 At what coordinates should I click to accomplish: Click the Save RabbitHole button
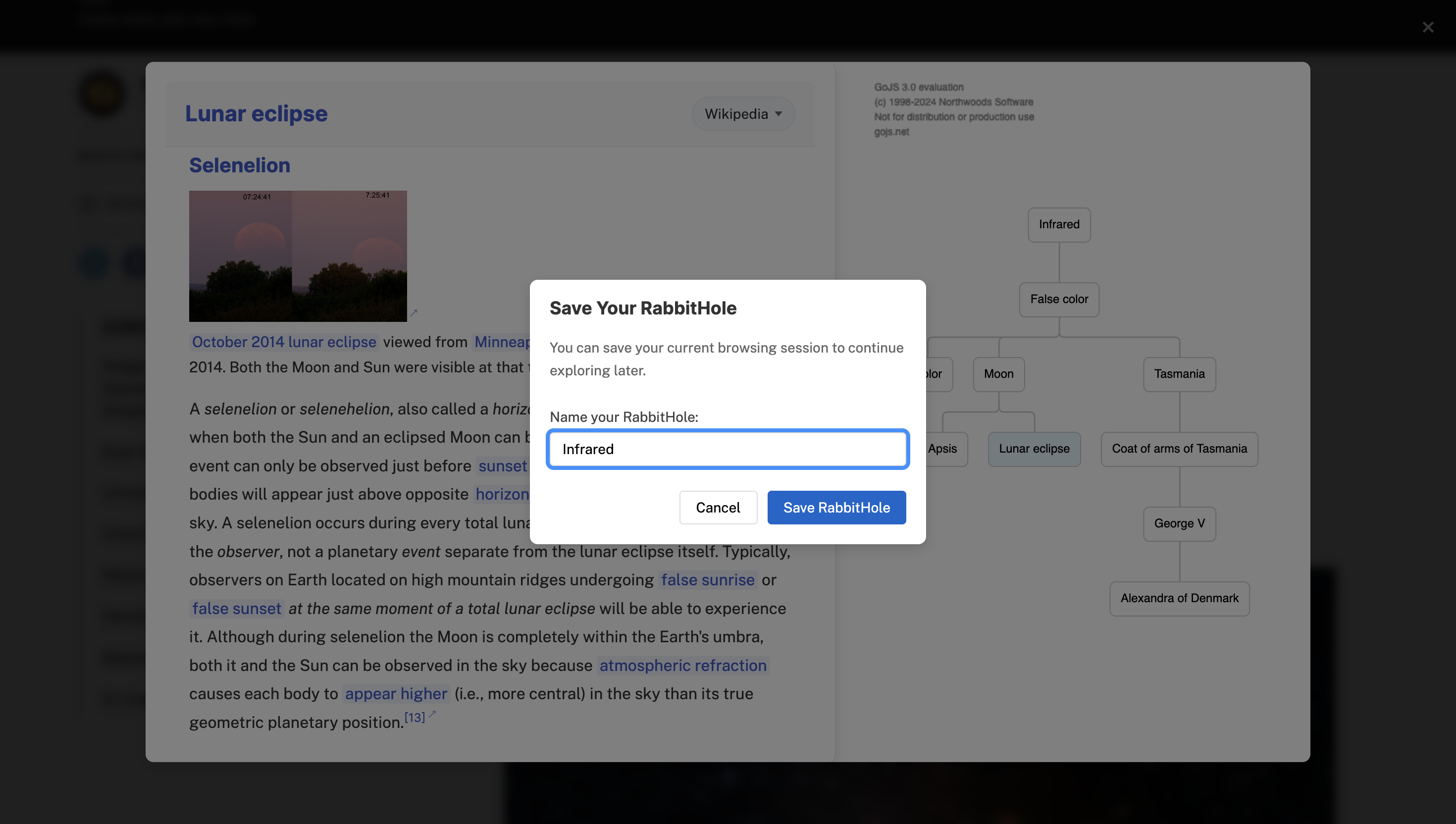(836, 507)
